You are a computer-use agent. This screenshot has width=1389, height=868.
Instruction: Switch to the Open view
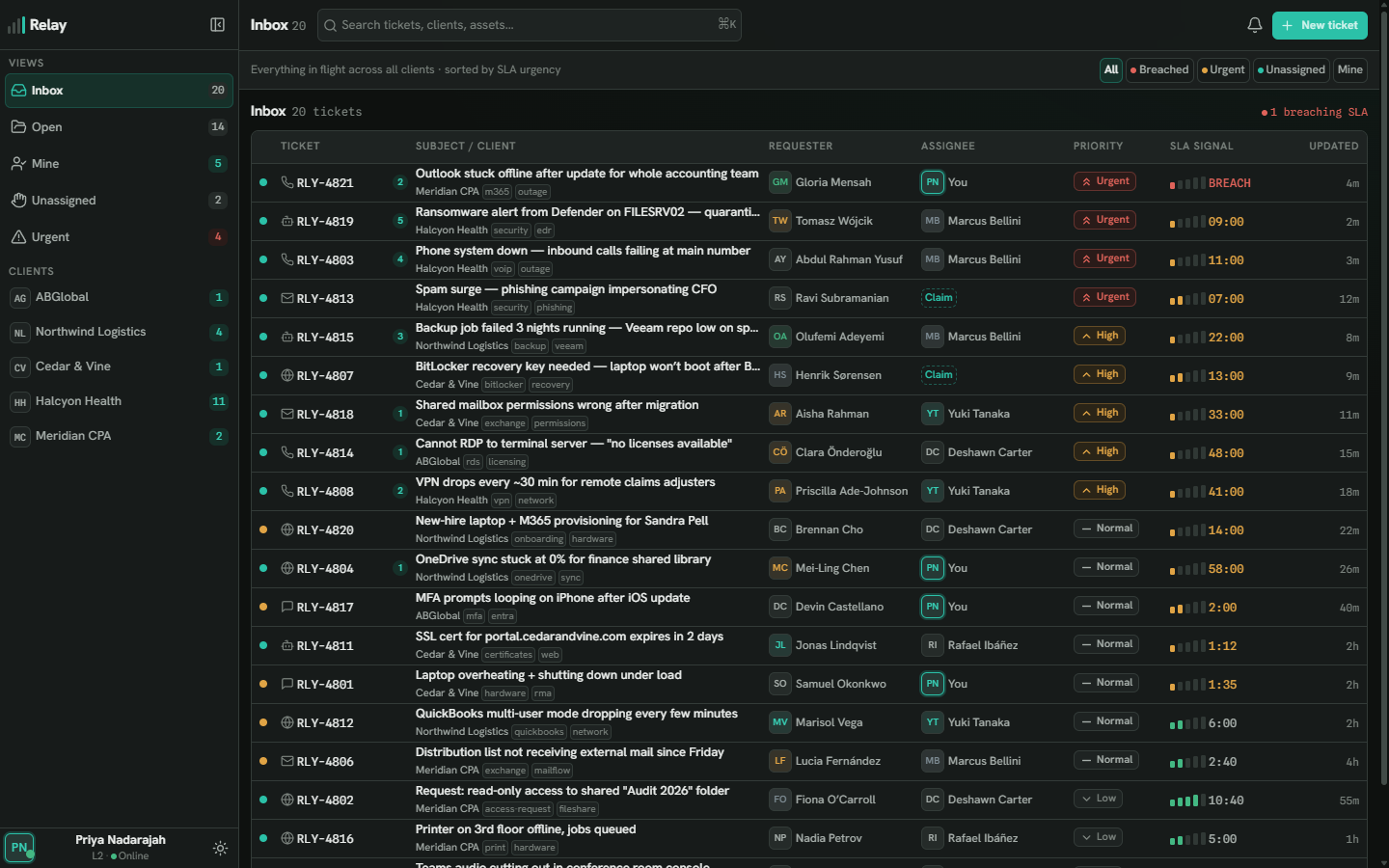(119, 127)
